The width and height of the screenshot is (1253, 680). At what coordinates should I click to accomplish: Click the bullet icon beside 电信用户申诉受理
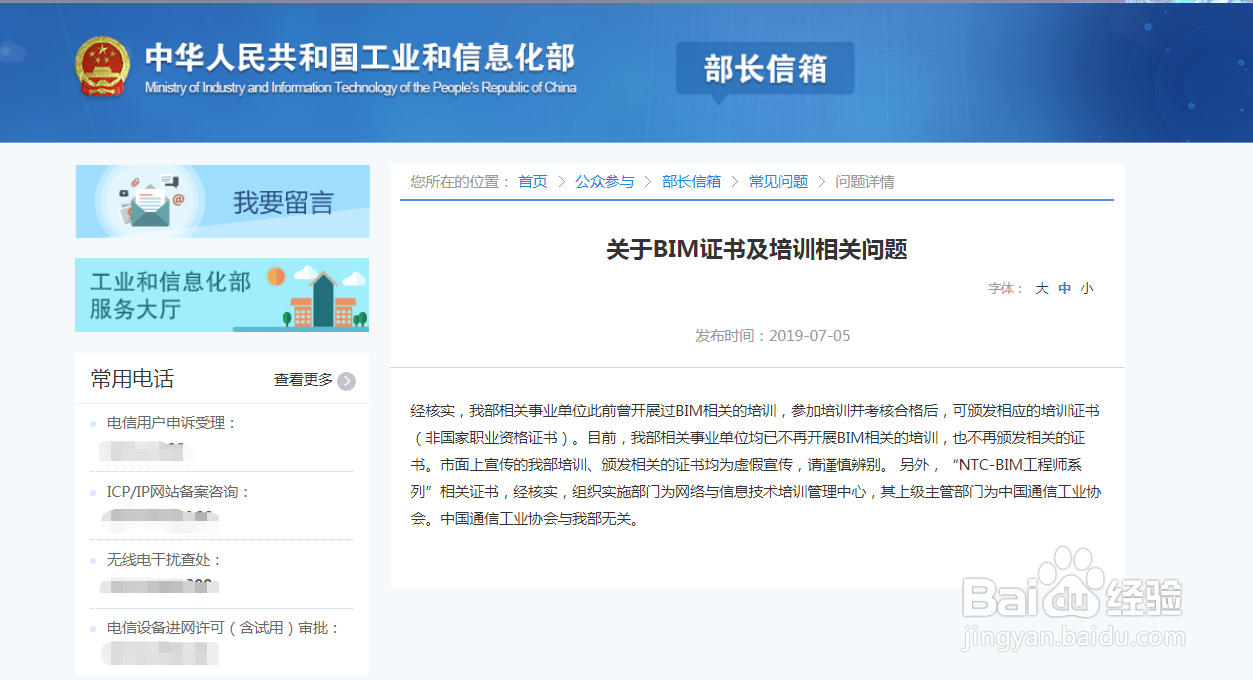tap(95, 422)
